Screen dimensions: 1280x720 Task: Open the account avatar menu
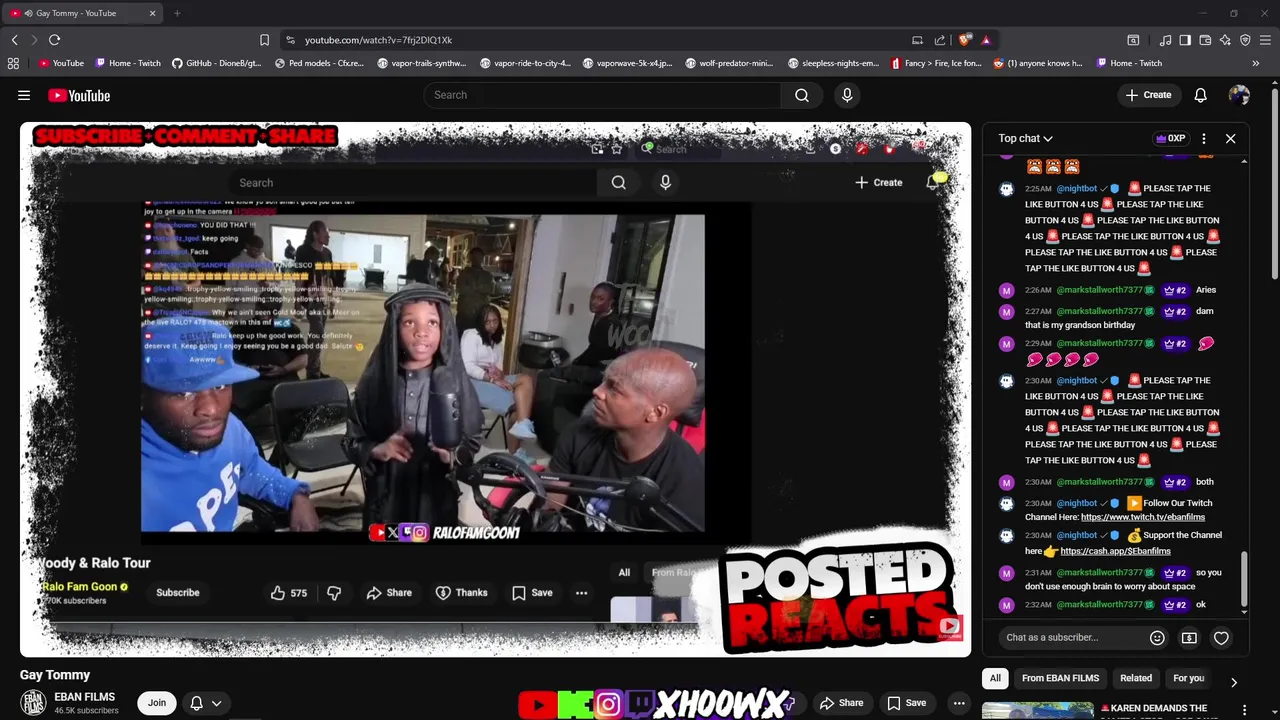(1239, 95)
